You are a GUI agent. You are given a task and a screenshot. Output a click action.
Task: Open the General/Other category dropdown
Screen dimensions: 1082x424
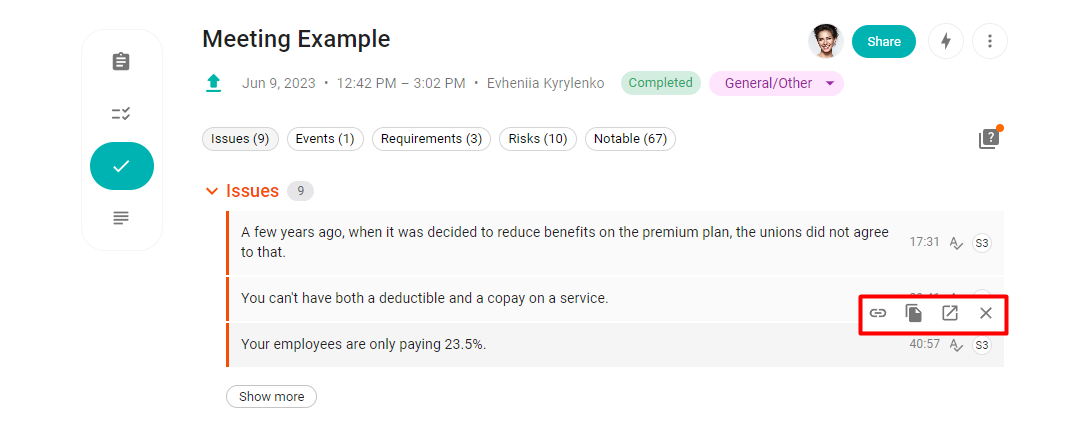(x=776, y=84)
